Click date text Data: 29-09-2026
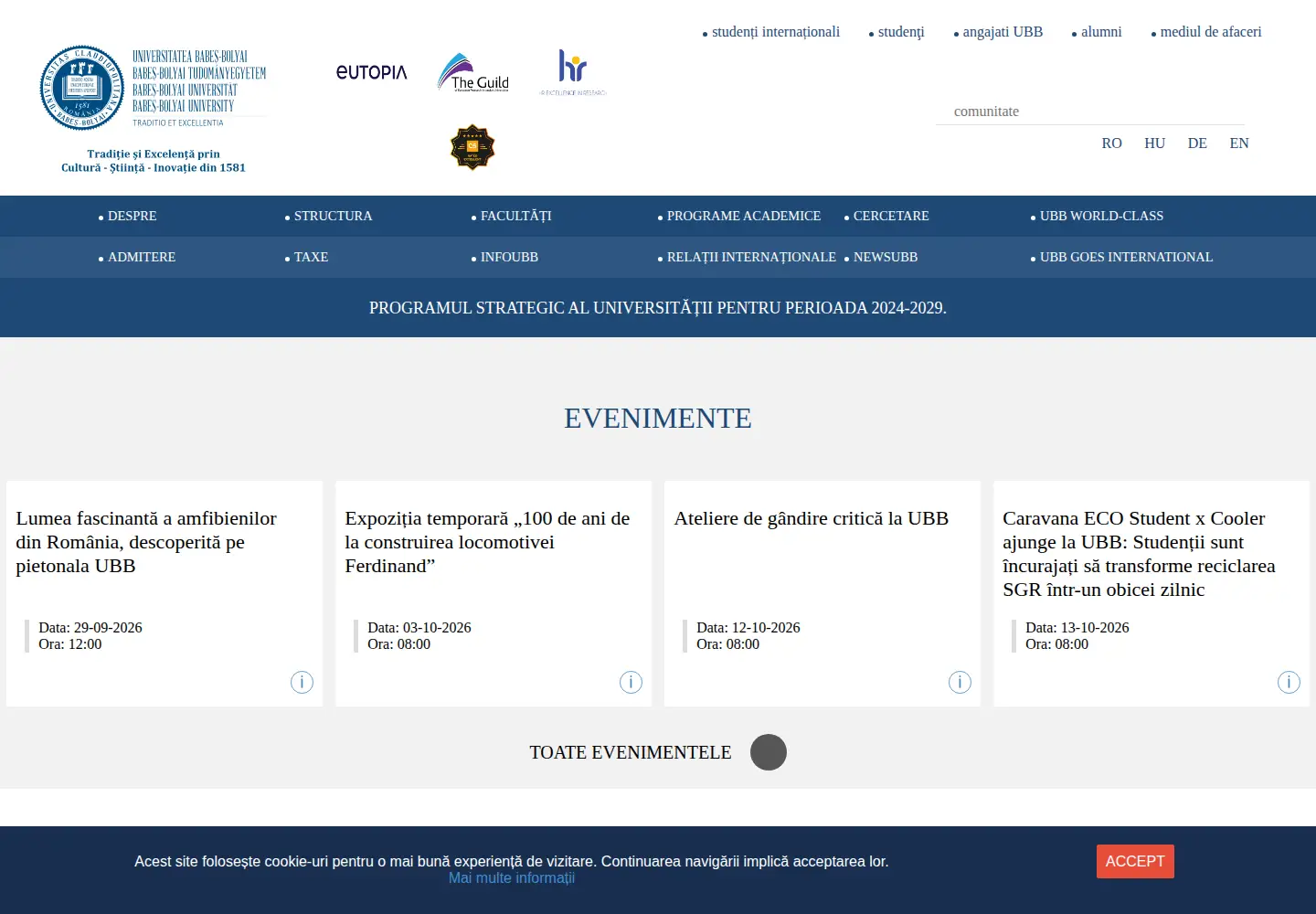Viewport: 1316px width, 914px height. [x=90, y=628]
